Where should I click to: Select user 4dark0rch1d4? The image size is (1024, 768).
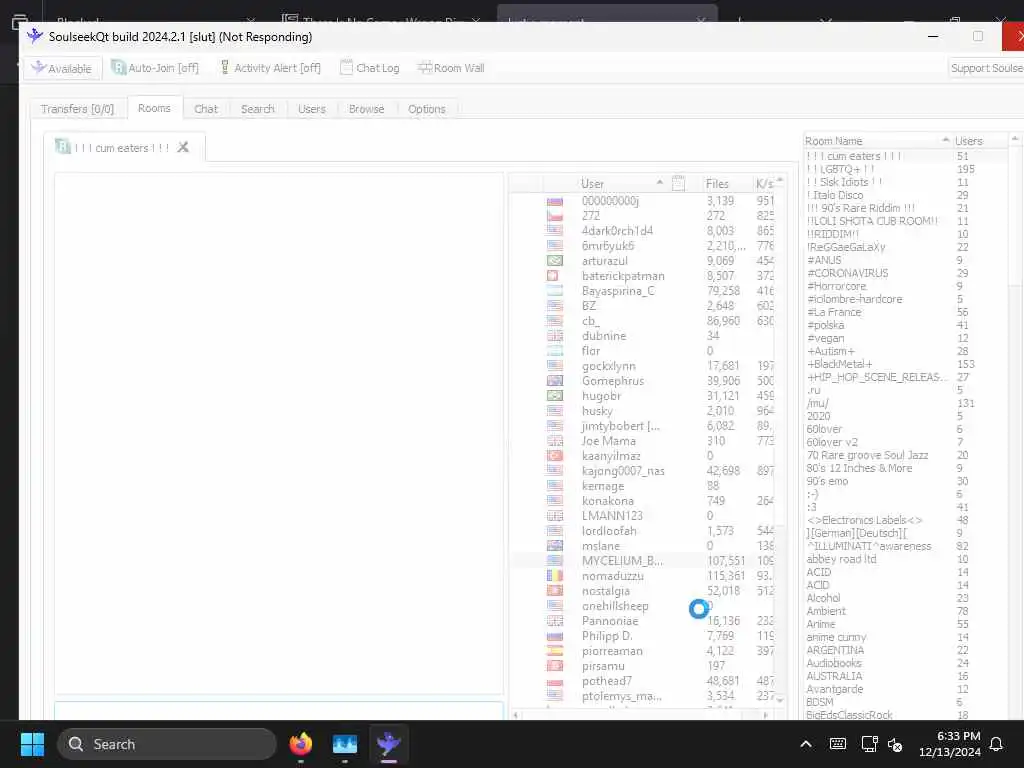(x=617, y=231)
